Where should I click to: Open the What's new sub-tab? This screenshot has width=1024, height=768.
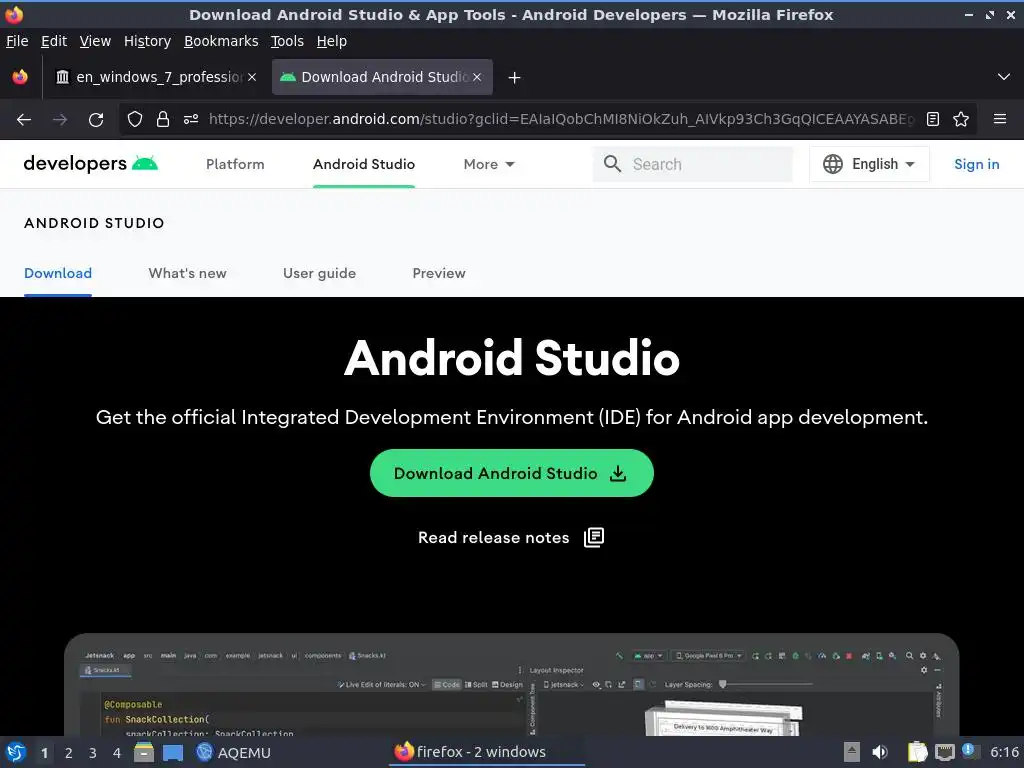tap(187, 274)
